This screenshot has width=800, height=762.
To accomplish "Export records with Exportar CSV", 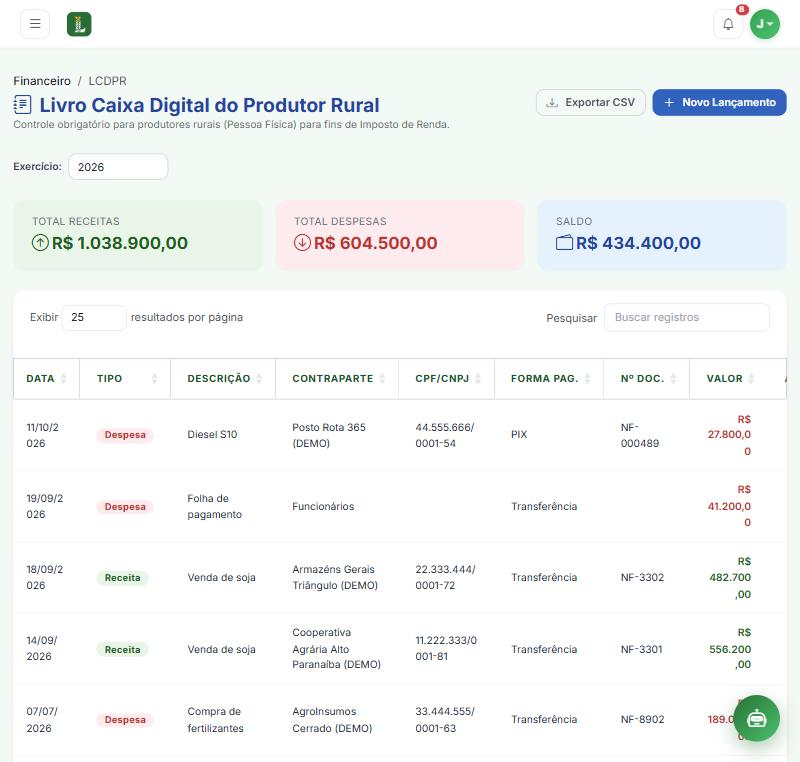I will pyautogui.click(x=591, y=103).
